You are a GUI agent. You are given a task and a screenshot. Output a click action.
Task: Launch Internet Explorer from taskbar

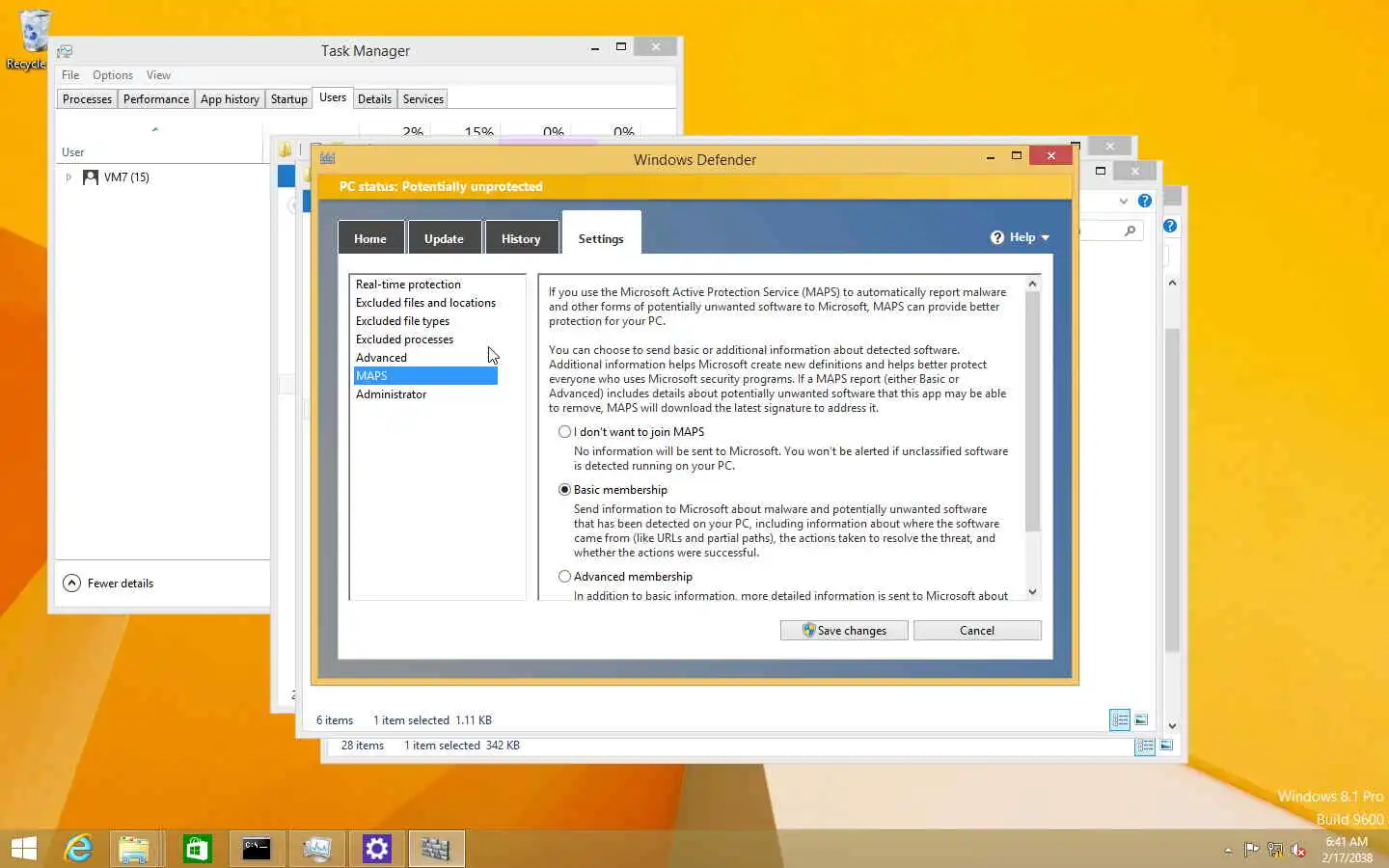pos(78,849)
